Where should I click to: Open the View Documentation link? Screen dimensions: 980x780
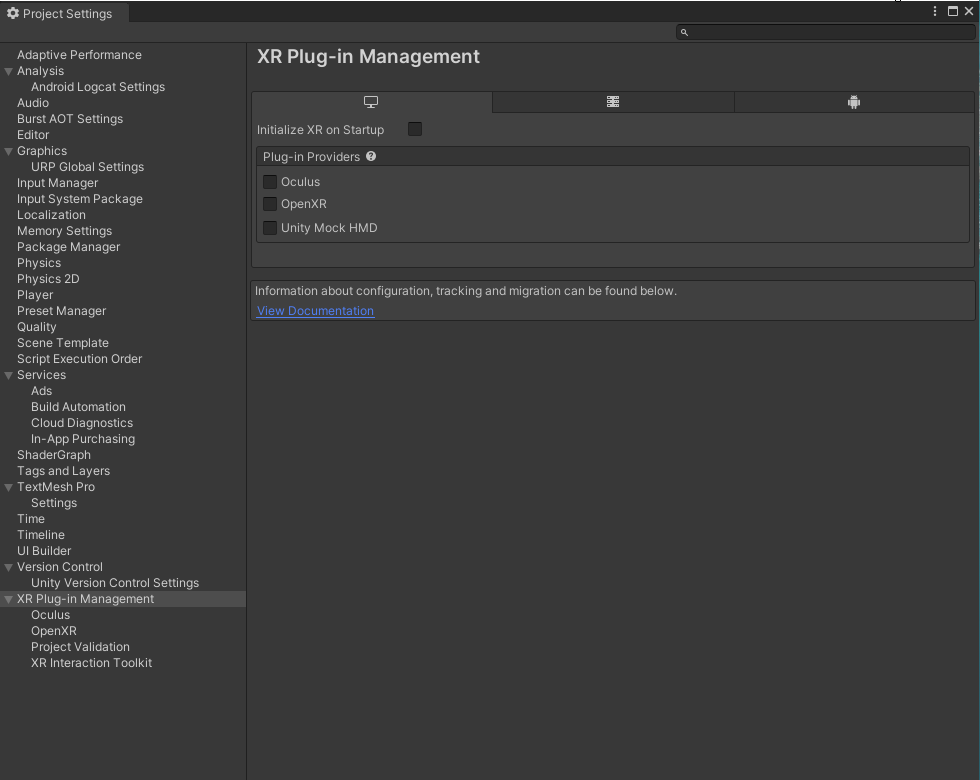[x=315, y=311]
